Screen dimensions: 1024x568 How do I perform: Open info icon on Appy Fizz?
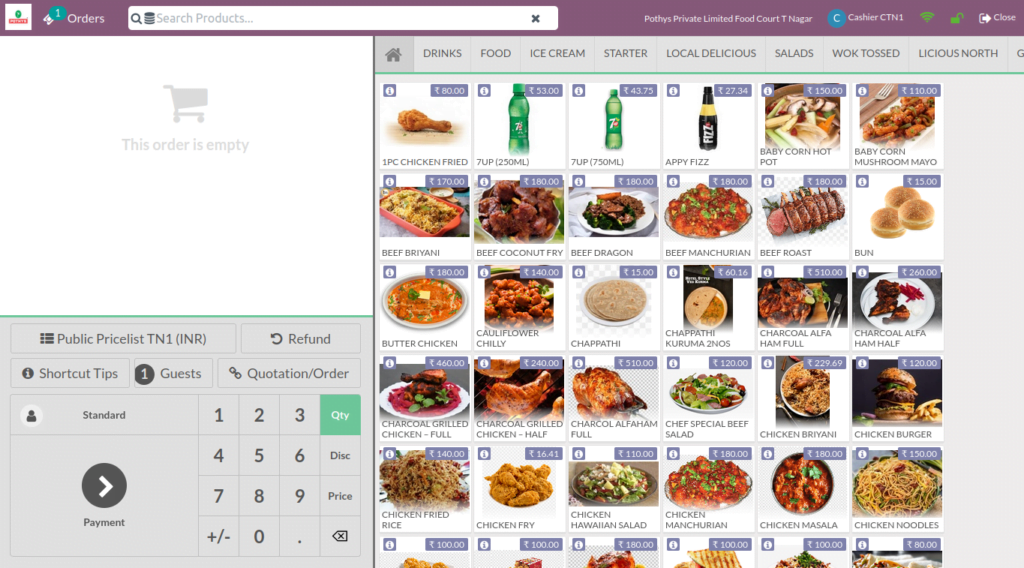pyautogui.click(x=673, y=91)
